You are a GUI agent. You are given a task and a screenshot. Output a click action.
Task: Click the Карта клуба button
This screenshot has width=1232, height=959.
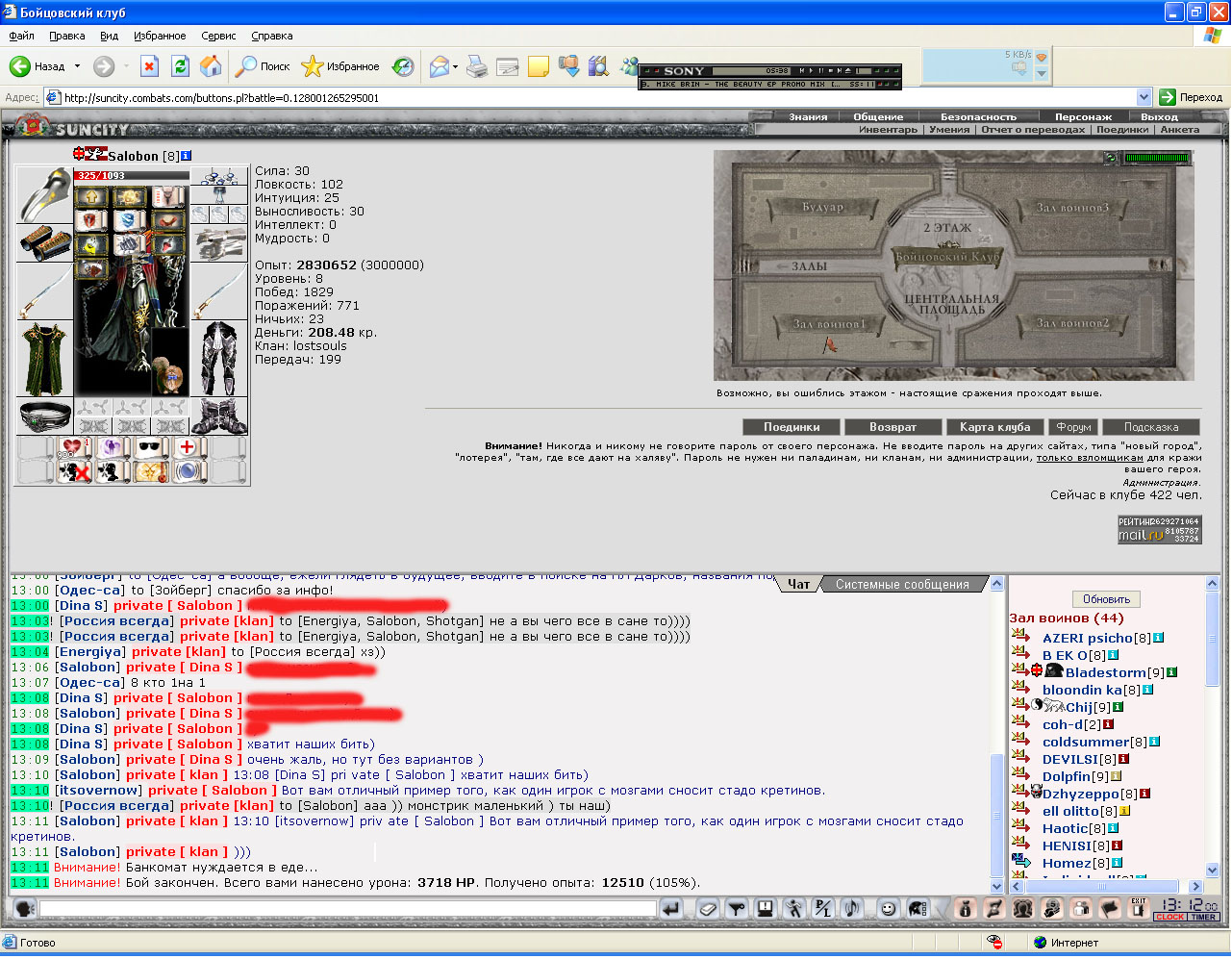[x=994, y=427]
